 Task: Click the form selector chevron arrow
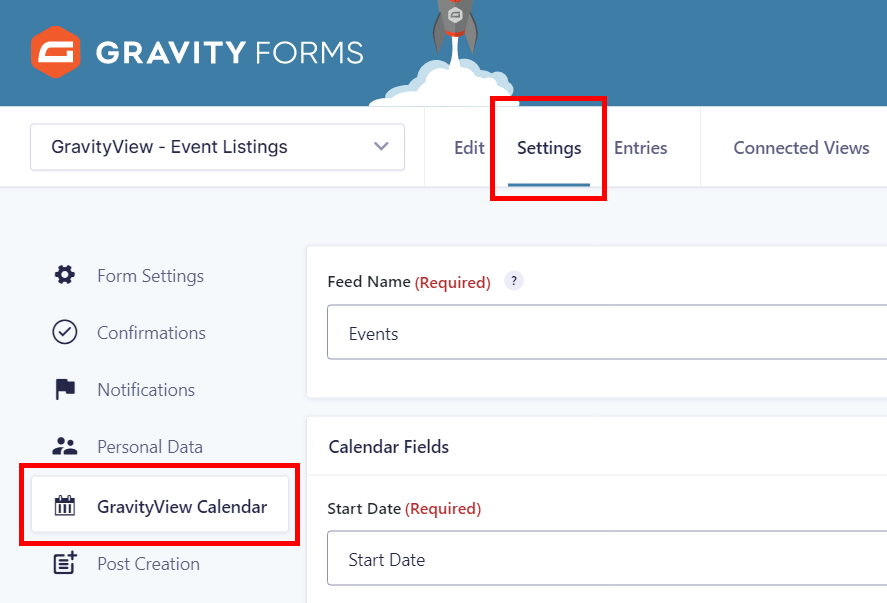pos(380,146)
